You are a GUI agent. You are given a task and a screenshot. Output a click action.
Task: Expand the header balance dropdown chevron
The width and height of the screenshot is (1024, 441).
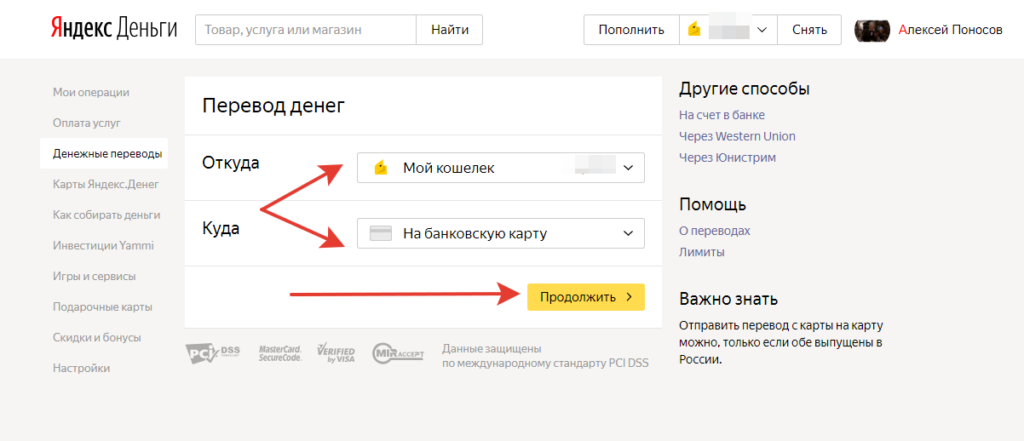tap(762, 30)
